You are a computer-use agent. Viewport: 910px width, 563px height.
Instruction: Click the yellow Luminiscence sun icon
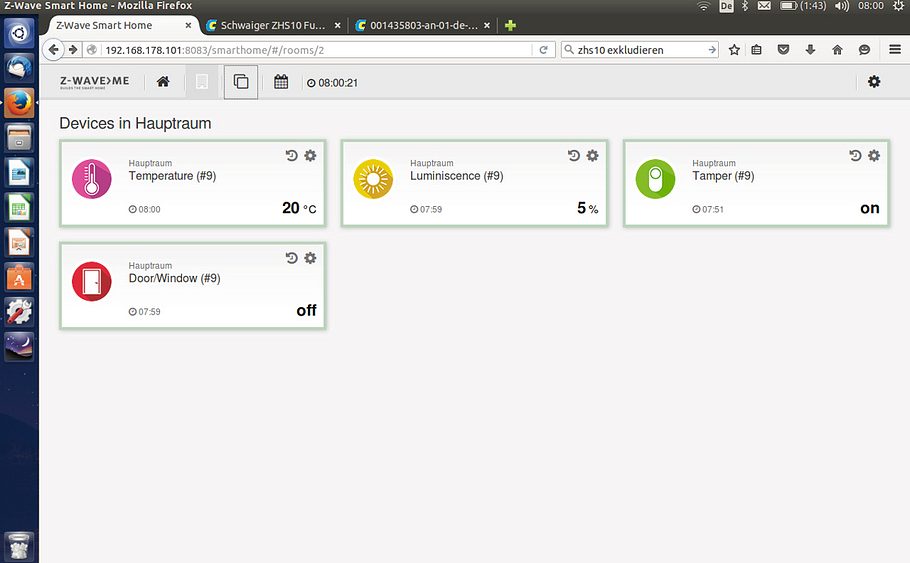coord(374,179)
